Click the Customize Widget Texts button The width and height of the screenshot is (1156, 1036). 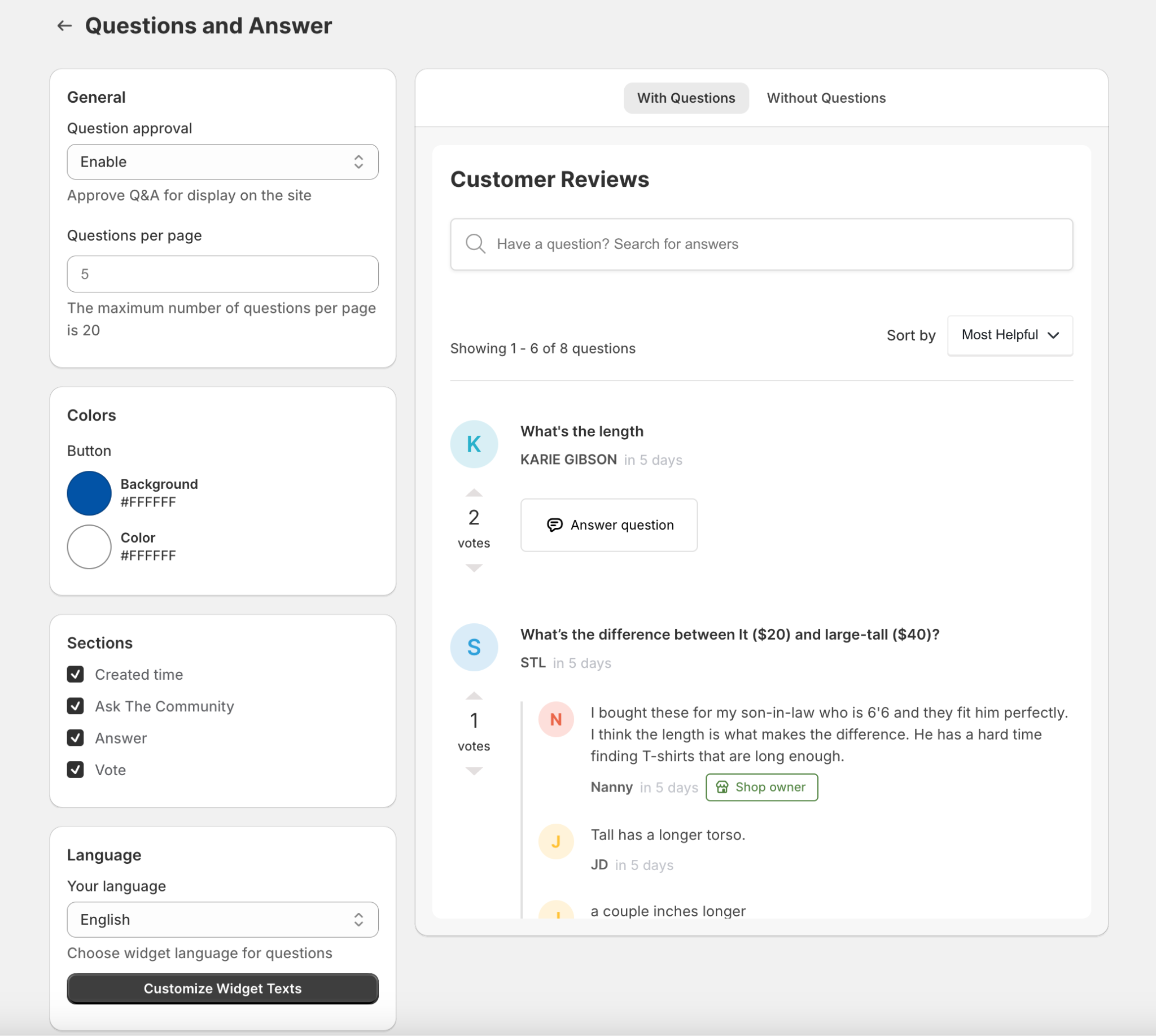222,988
